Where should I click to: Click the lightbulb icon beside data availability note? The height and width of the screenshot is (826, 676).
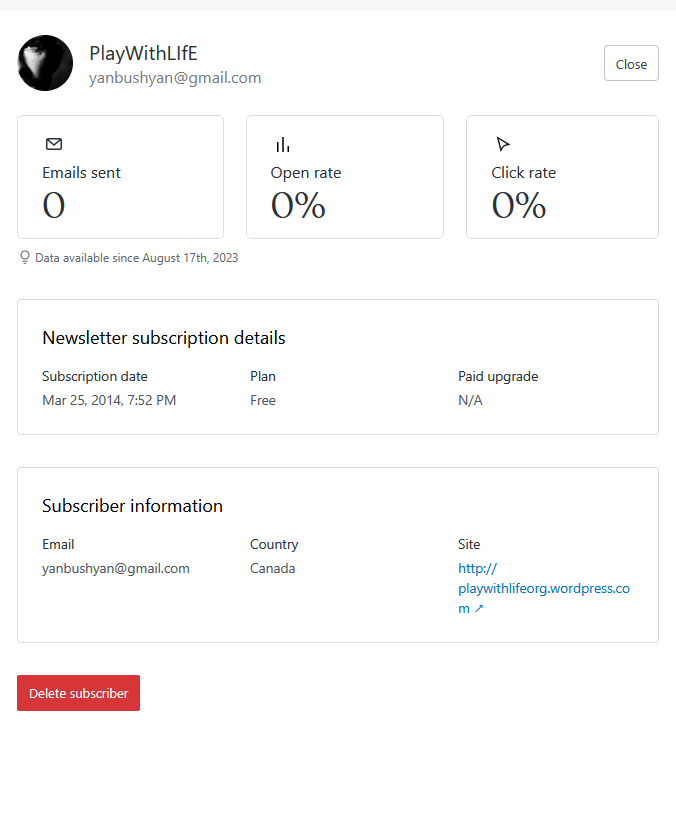pos(25,257)
